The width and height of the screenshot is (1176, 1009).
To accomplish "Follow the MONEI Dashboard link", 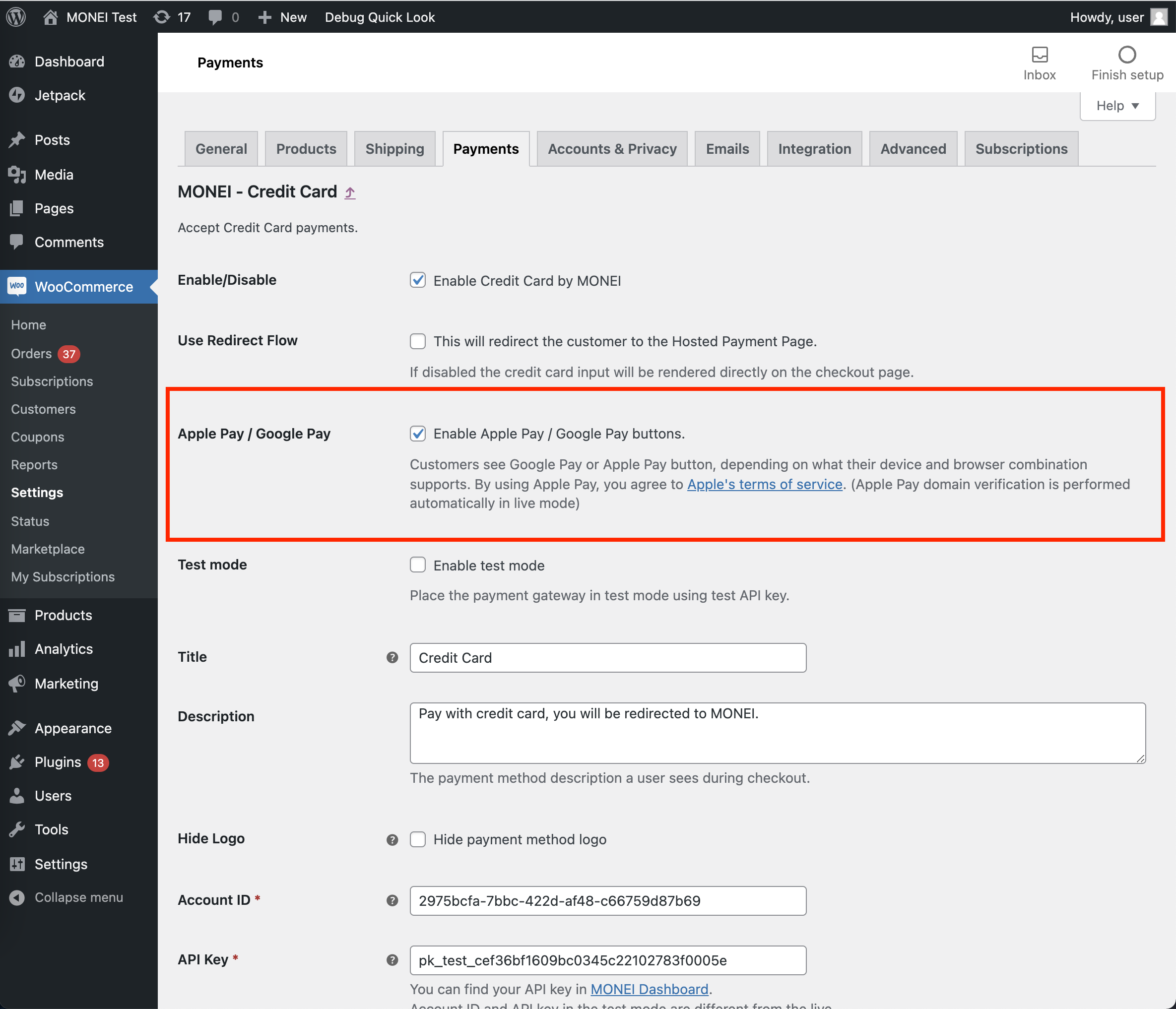I will tap(650, 989).
